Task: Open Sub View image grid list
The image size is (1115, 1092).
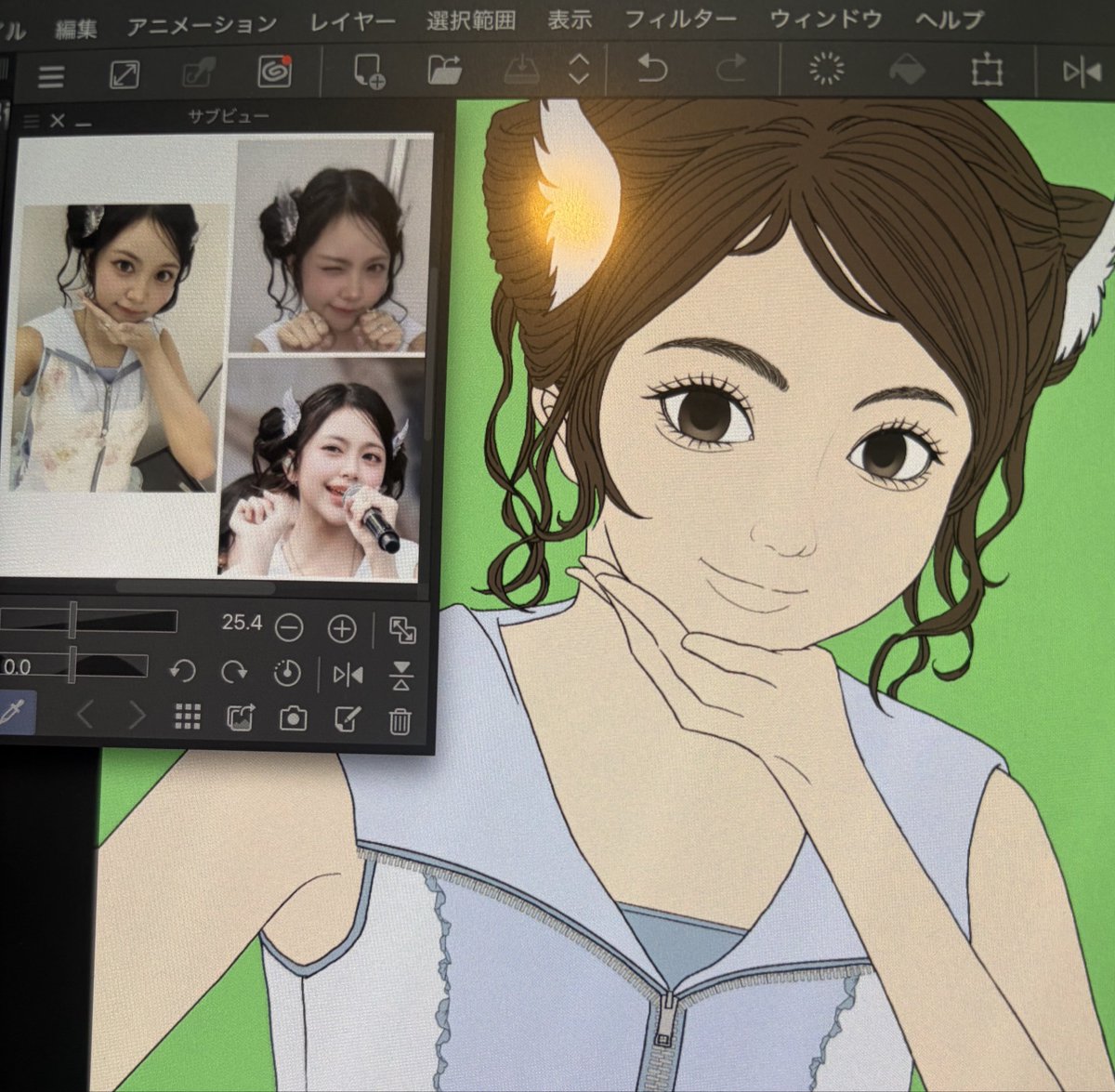Action: point(188,717)
